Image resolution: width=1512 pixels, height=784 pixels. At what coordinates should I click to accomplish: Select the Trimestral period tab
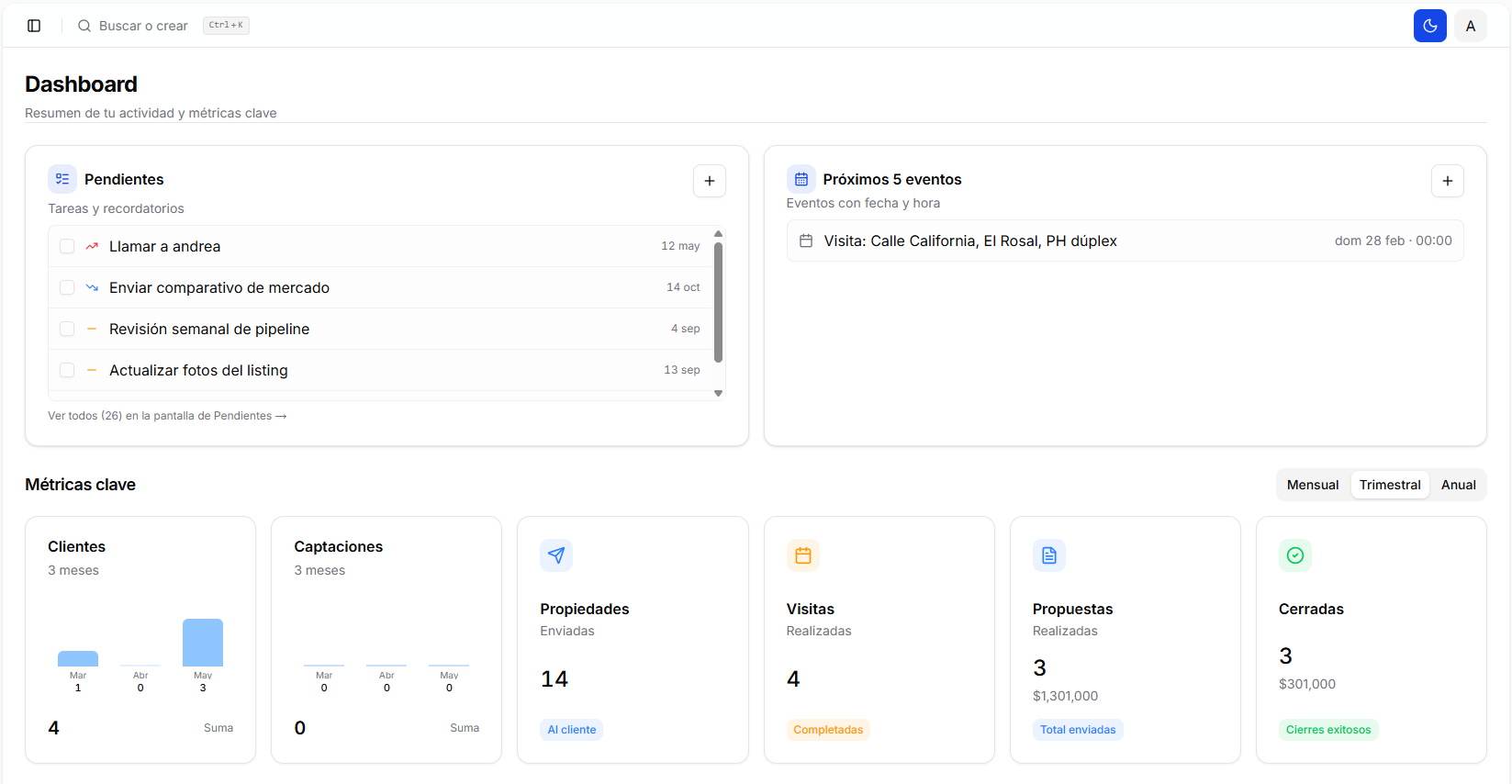tap(1390, 485)
